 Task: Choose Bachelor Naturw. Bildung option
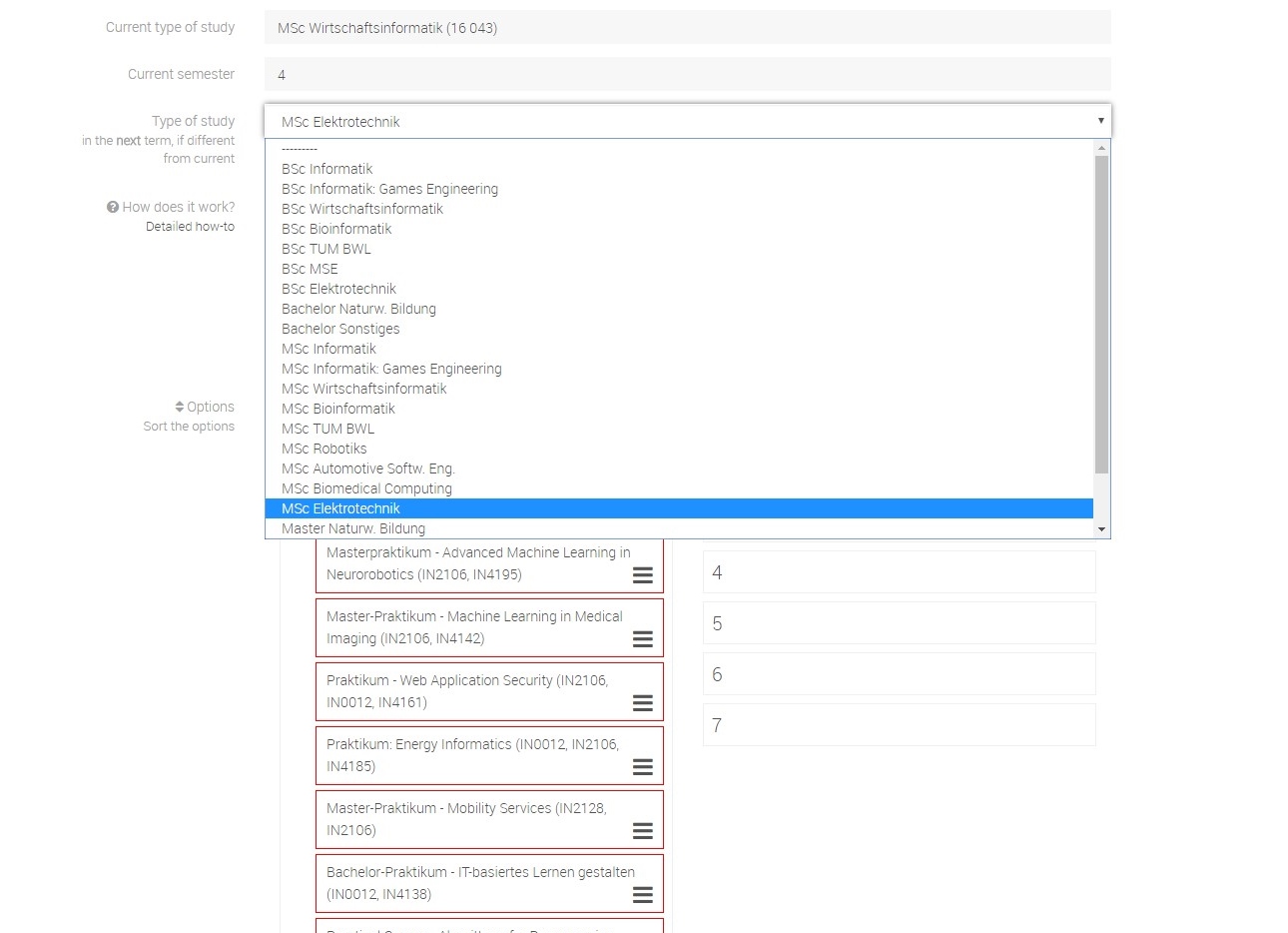pos(679,309)
